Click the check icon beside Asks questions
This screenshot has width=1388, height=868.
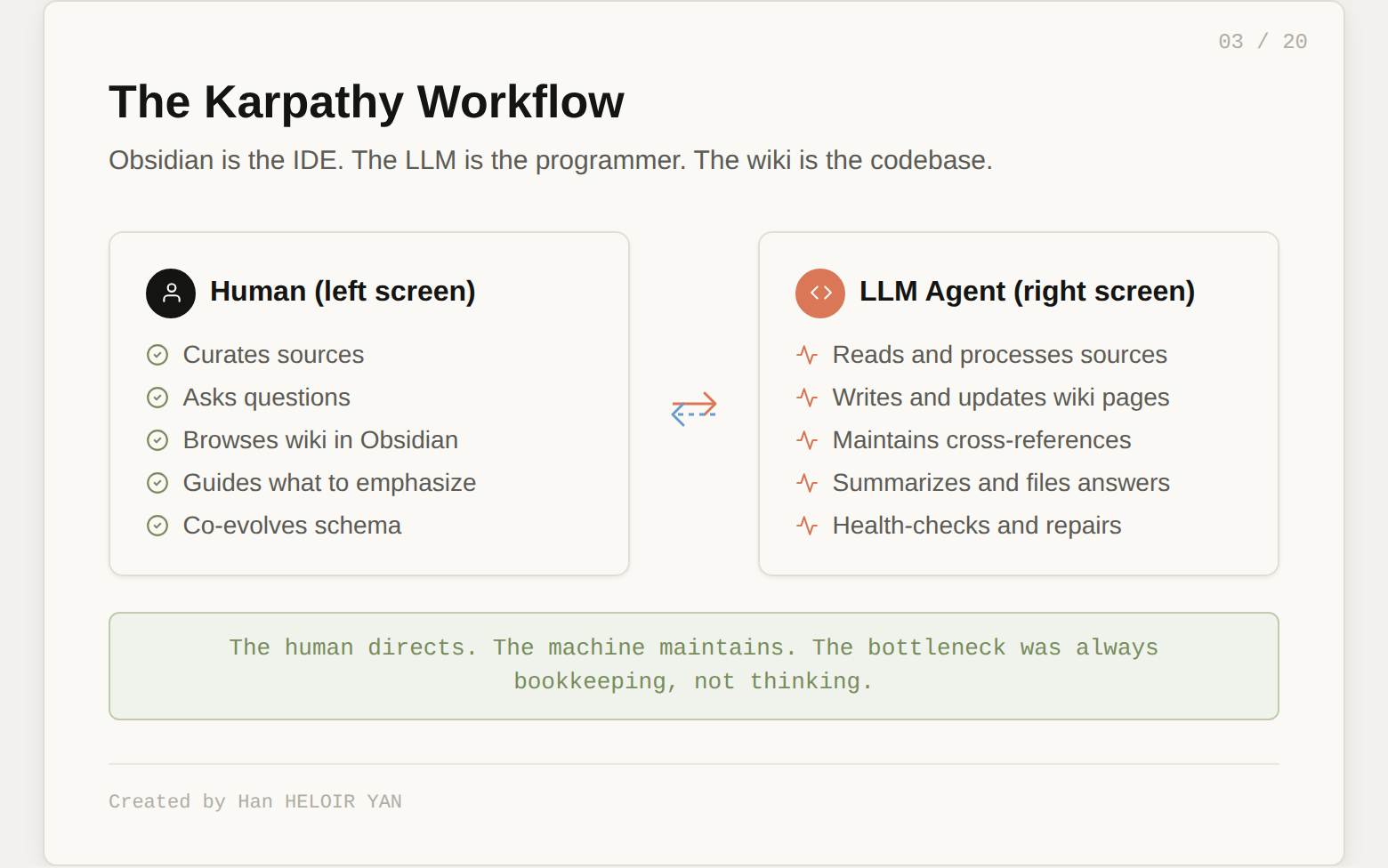157,398
